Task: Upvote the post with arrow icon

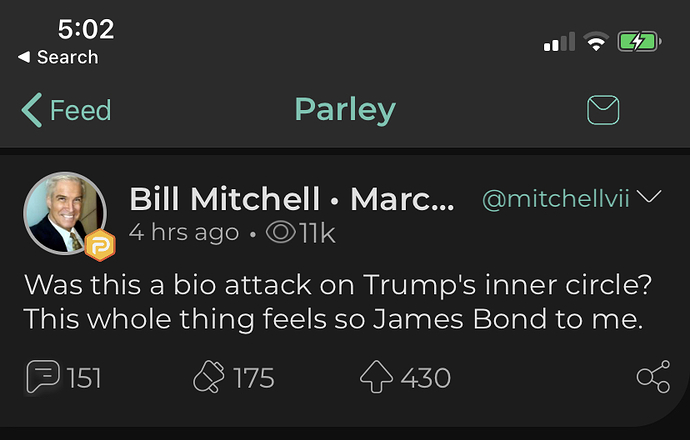Action: pyautogui.click(x=377, y=377)
